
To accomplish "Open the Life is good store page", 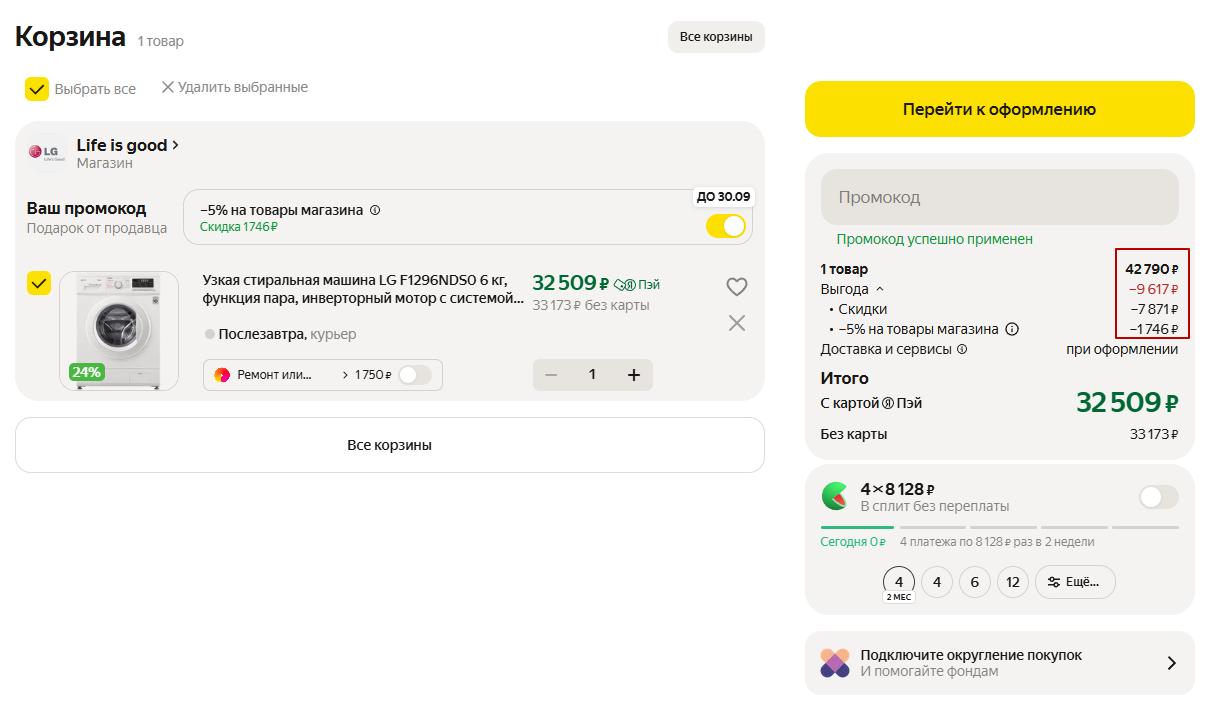I will point(127,145).
